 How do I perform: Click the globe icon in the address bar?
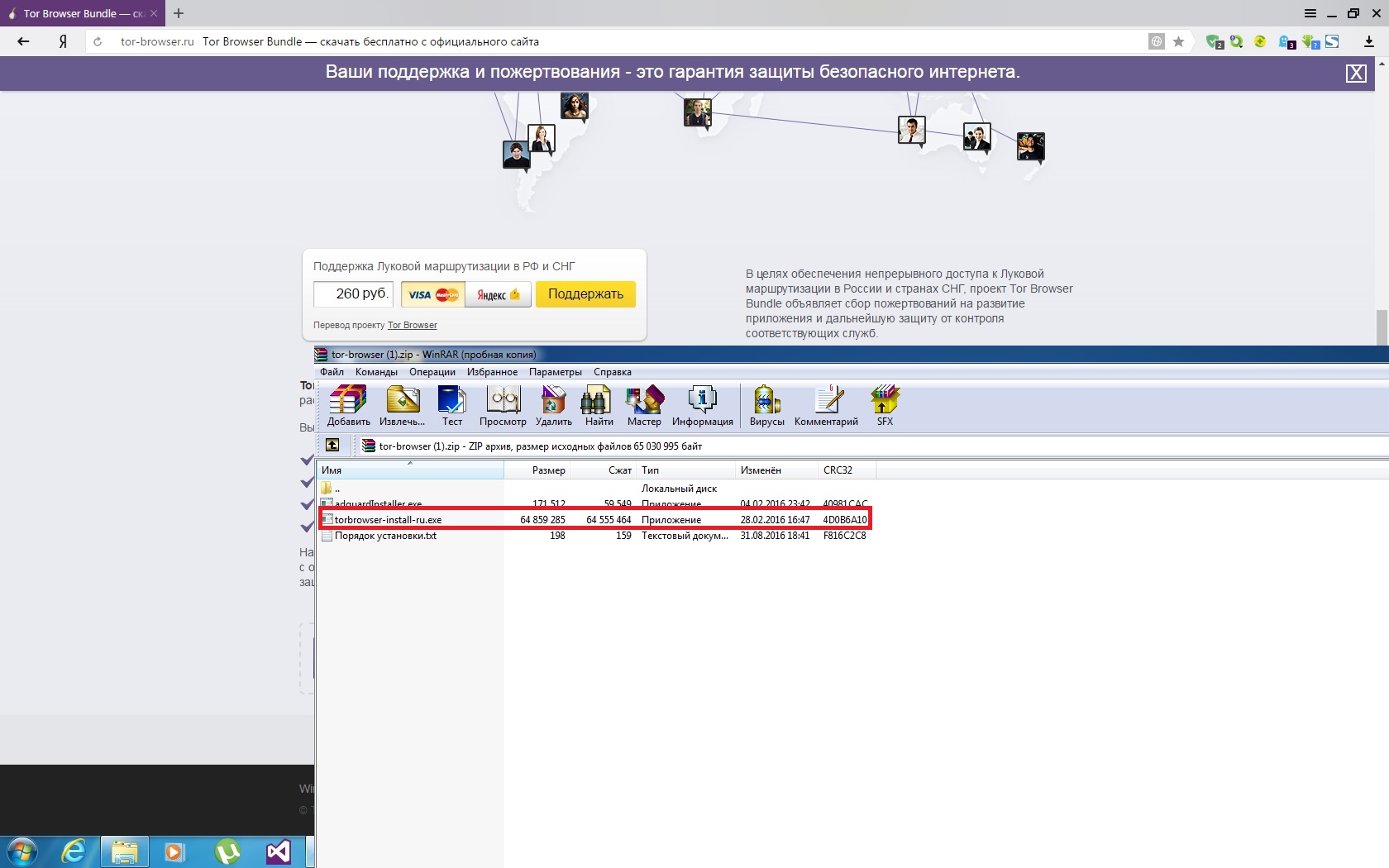pos(1157,41)
